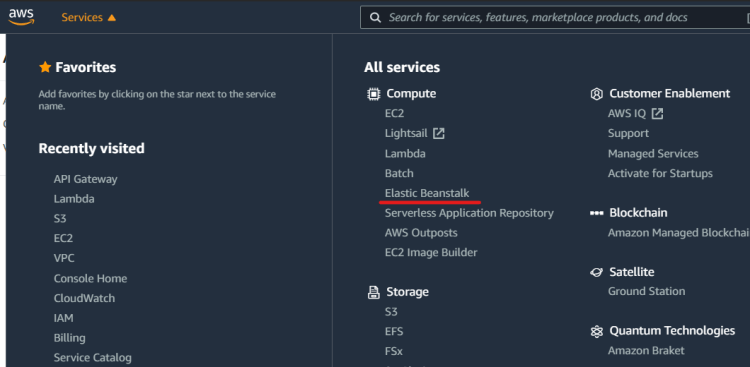
Task: Open FSx storage service
Action: click(394, 351)
